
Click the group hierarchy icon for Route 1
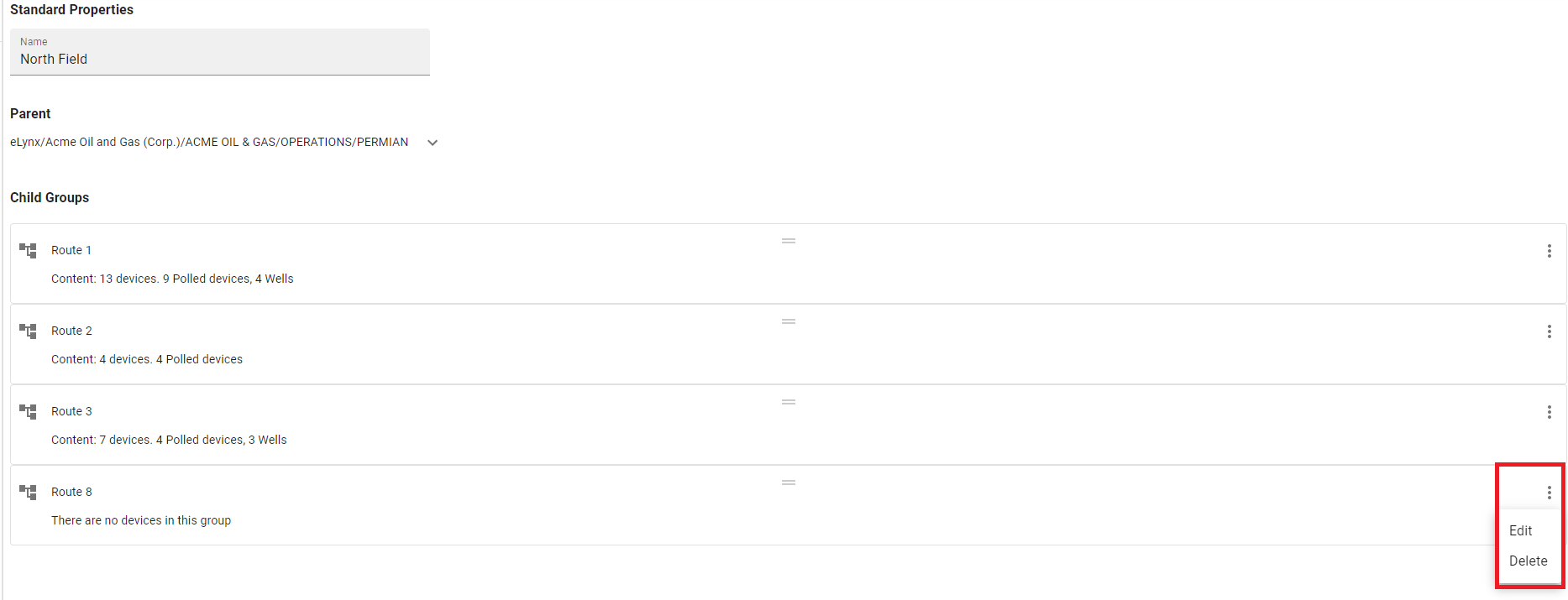29,250
